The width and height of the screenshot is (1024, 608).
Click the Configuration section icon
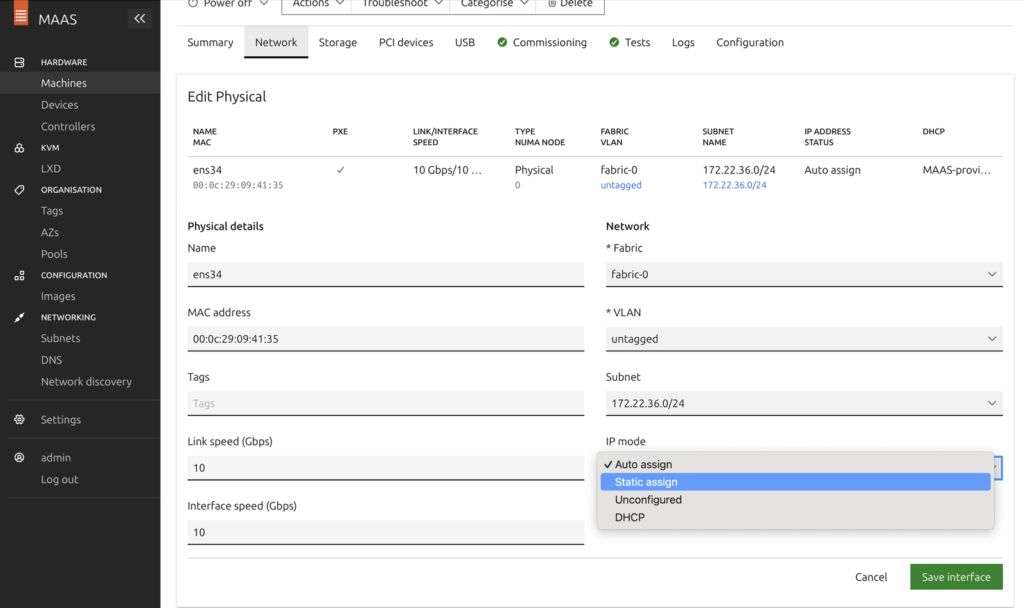[20, 276]
